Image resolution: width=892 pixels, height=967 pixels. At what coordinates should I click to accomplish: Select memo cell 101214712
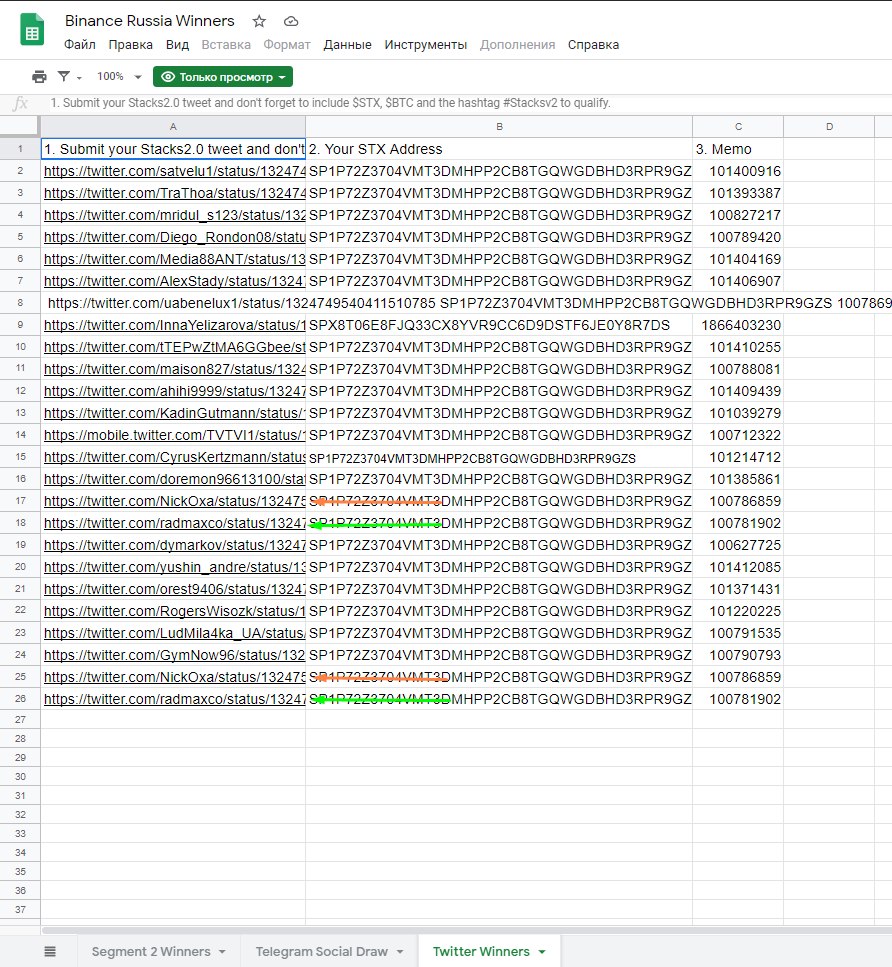click(738, 457)
